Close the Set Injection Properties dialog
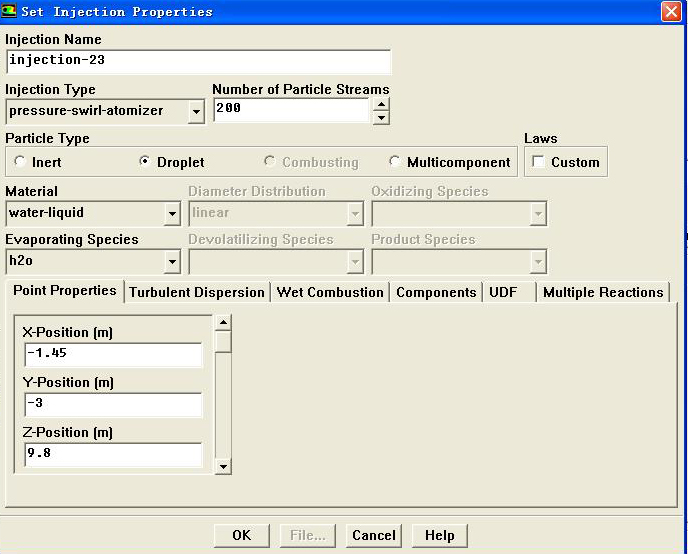The image size is (688, 554). point(671,11)
